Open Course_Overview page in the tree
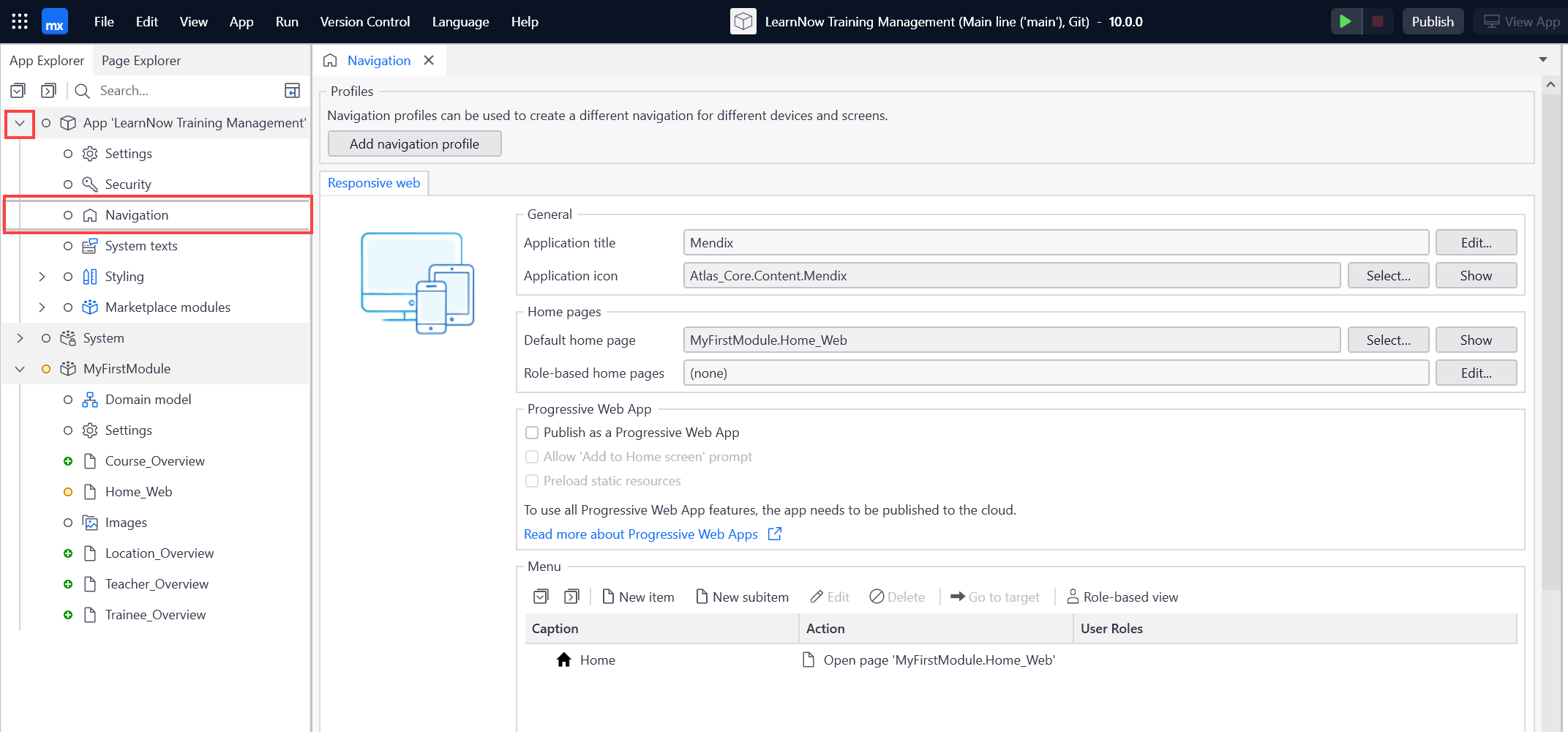The width and height of the screenshot is (1568, 732). 155,461
